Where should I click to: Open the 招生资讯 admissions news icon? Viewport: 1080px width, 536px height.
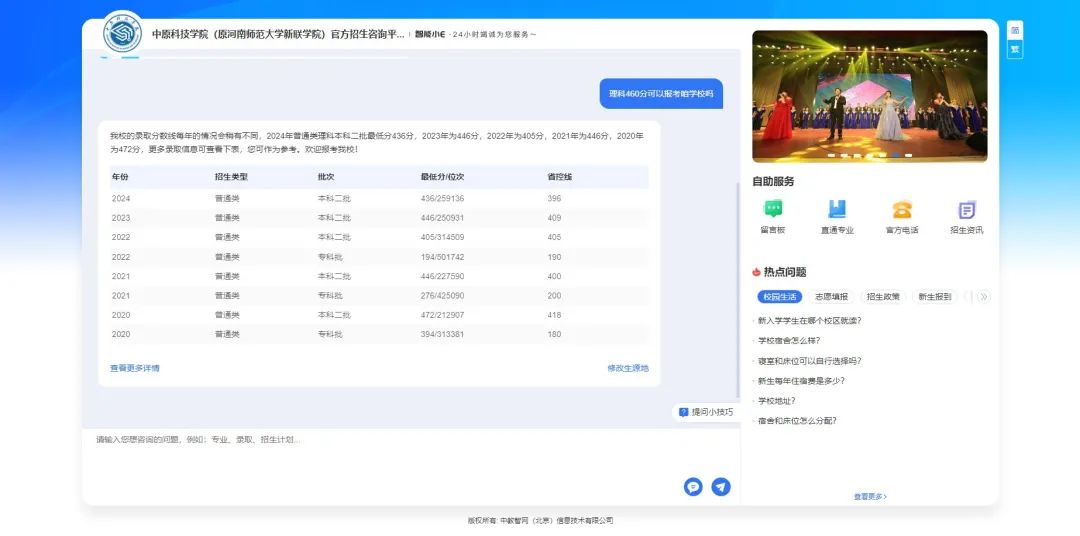[x=967, y=209]
